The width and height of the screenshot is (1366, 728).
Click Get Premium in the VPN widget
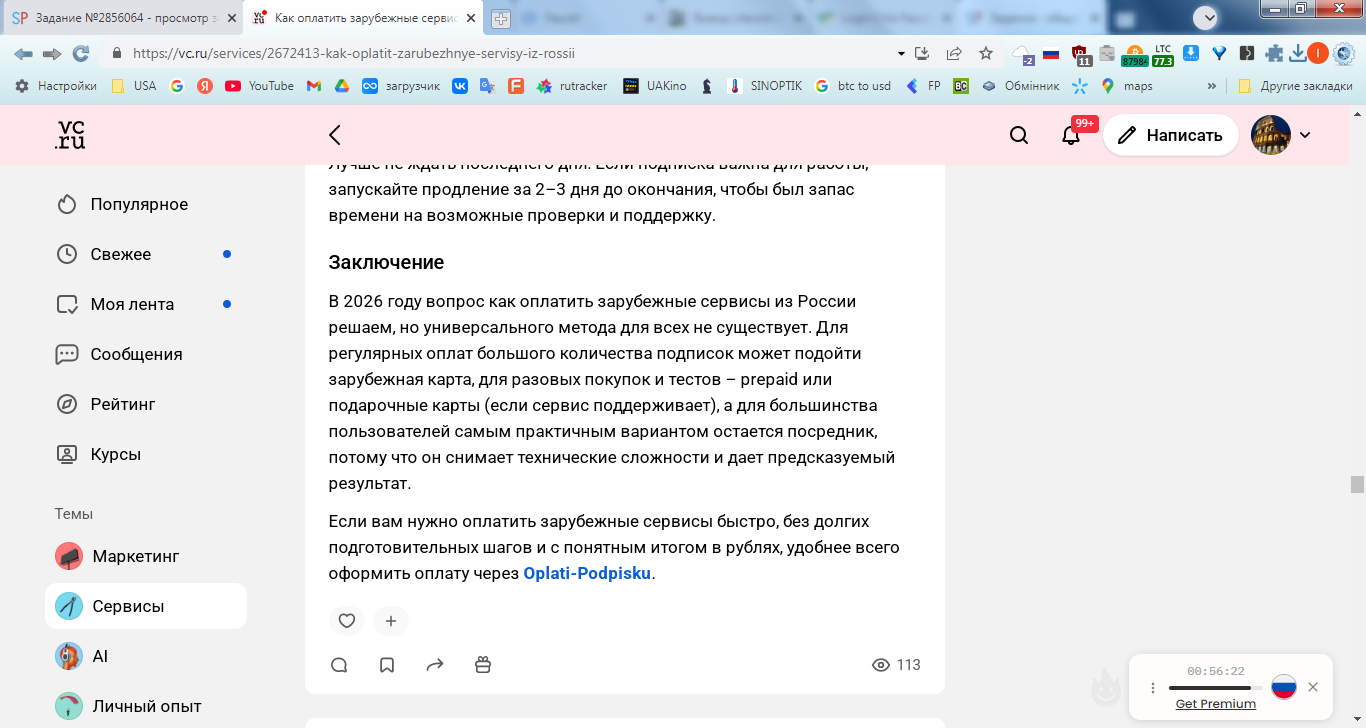pyautogui.click(x=1215, y=704)
